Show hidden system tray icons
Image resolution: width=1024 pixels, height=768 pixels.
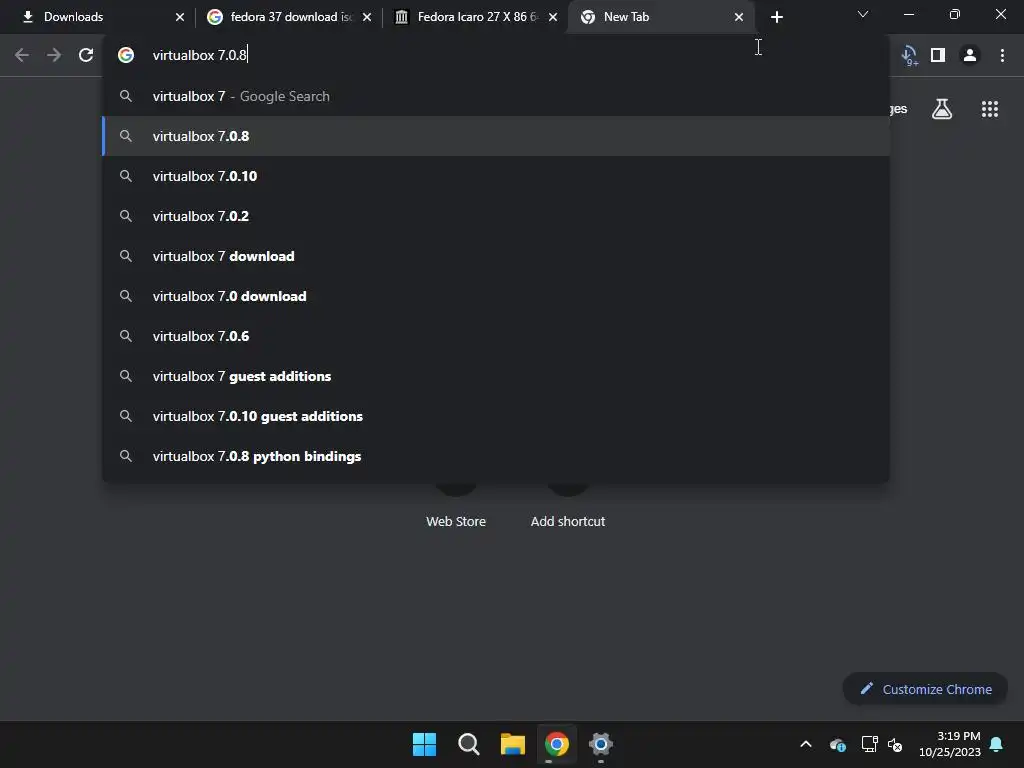tap(806, 744)
